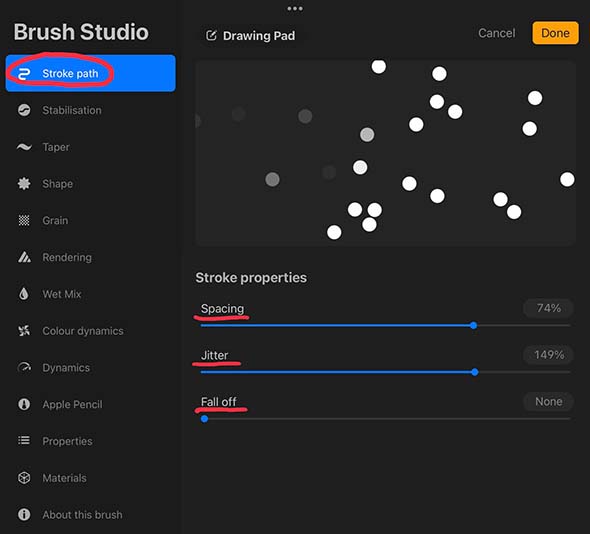
Task: Open the About this brush info icon
Action: pyautogui.click(x=24, y=514)
